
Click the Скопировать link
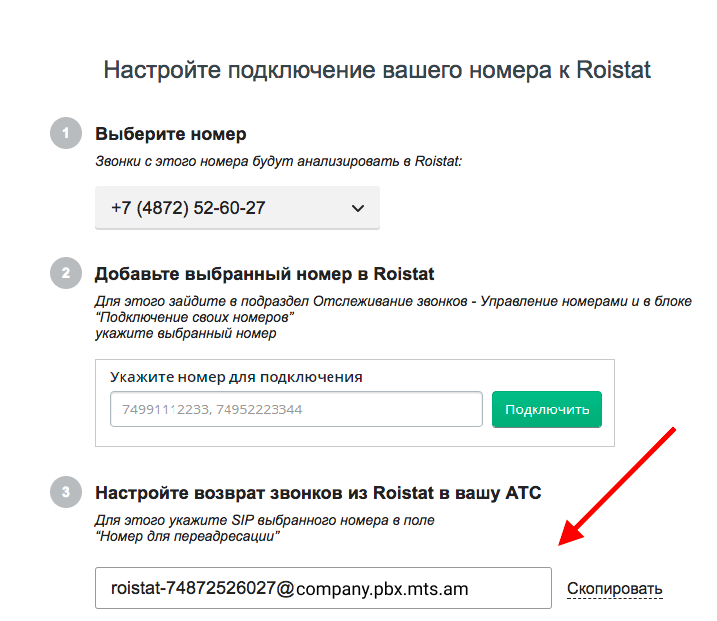coord(615,589)
